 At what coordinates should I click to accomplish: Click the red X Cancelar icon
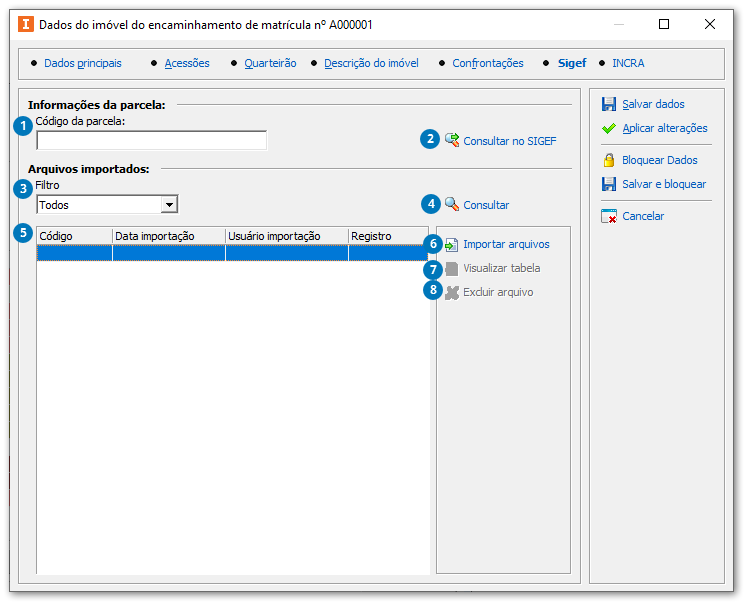[x=608, y=216]
